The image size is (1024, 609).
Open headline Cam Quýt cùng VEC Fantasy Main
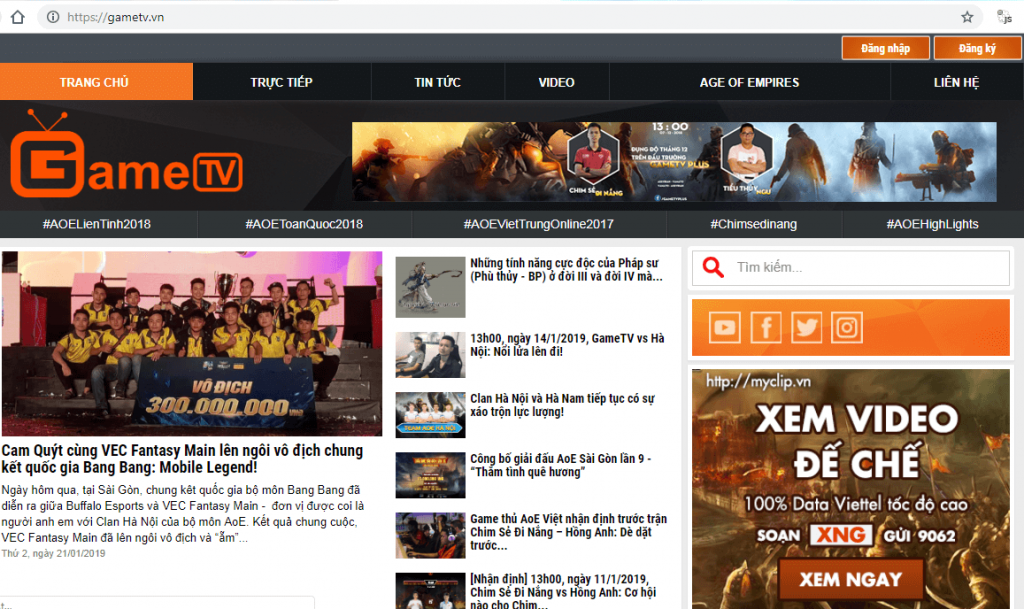click(x=182, y=459)
